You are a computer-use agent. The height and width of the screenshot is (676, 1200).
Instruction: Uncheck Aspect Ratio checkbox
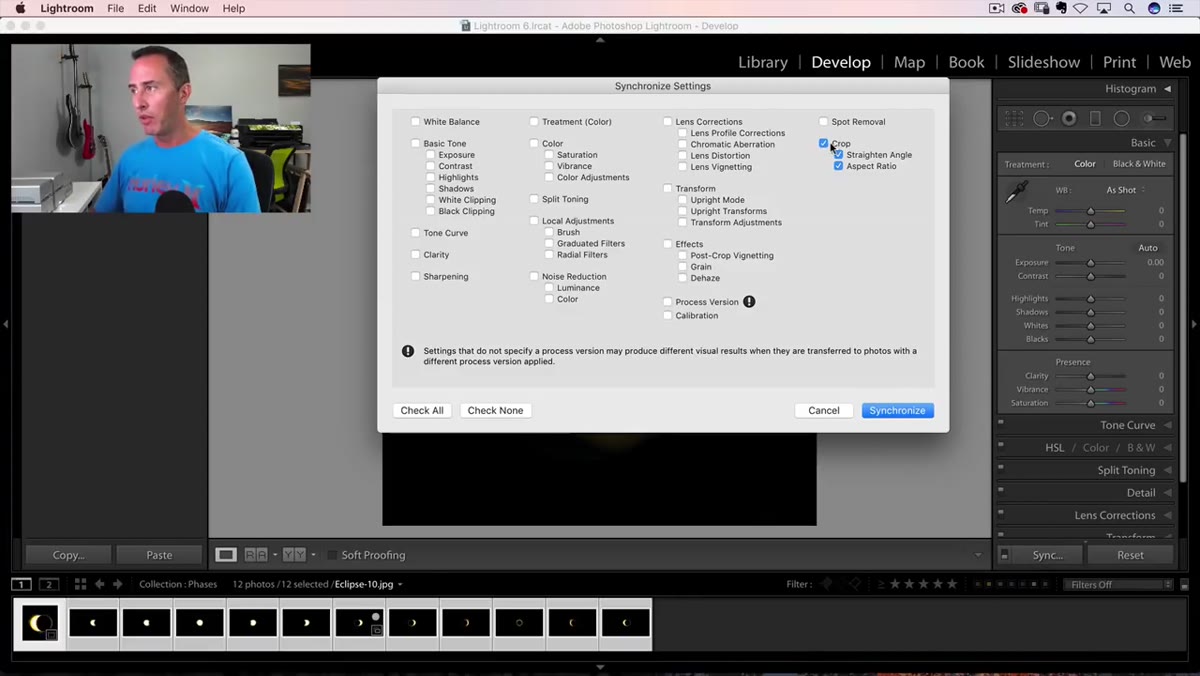pos(838,166)
